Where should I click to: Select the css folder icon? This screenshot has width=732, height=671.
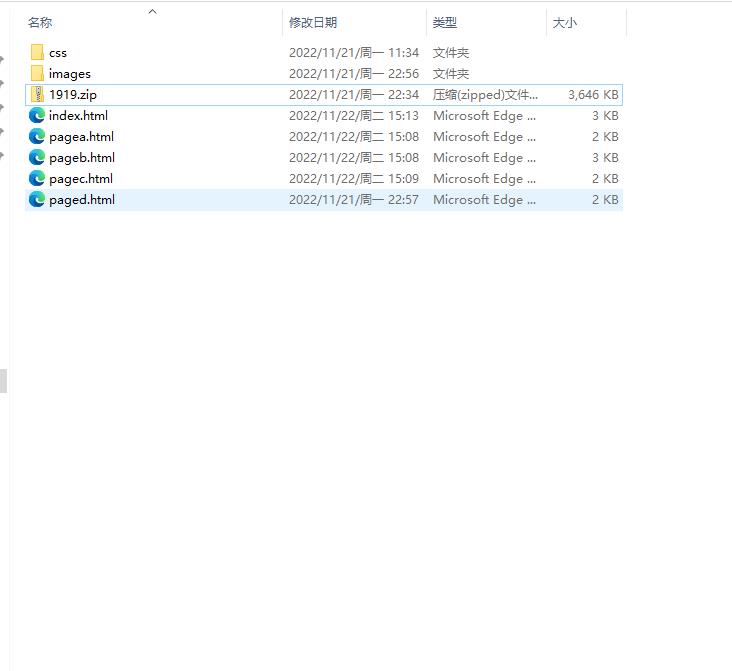37,53
